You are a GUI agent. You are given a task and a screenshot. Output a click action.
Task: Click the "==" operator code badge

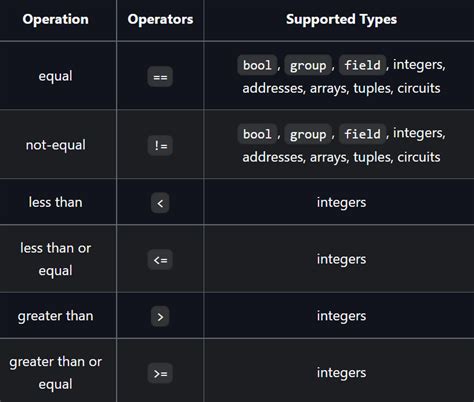[160, 77]
